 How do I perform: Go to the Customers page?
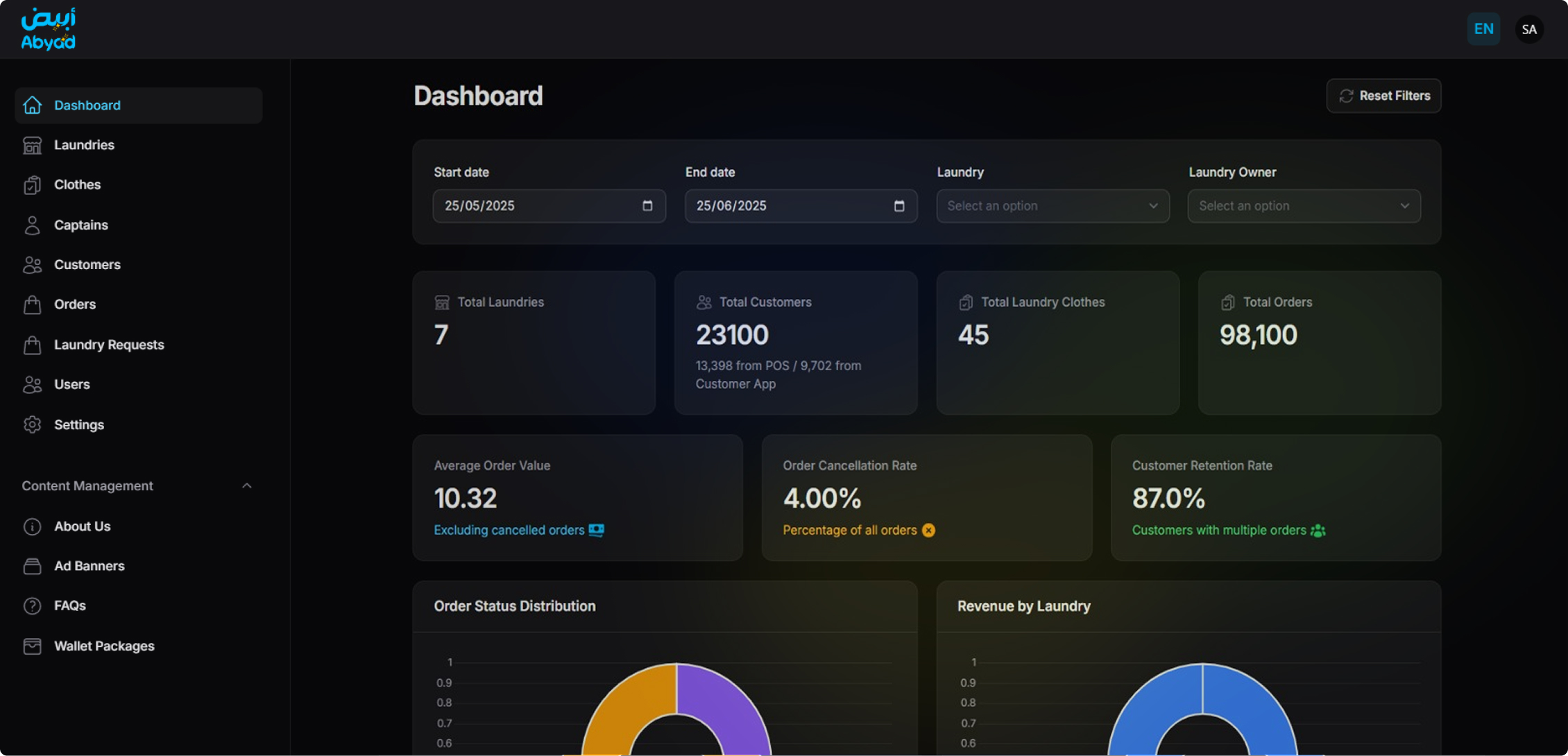(x=139, y=265)
